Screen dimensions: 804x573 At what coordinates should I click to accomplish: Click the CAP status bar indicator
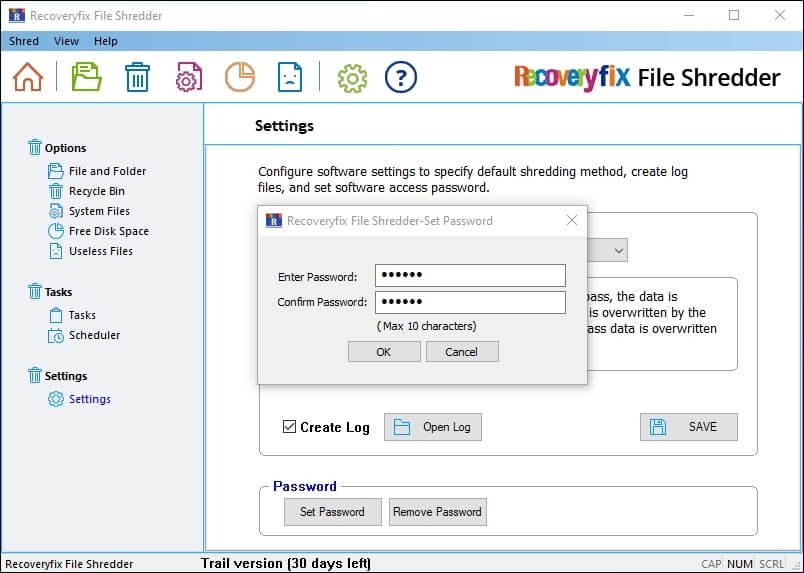point(711,564)
